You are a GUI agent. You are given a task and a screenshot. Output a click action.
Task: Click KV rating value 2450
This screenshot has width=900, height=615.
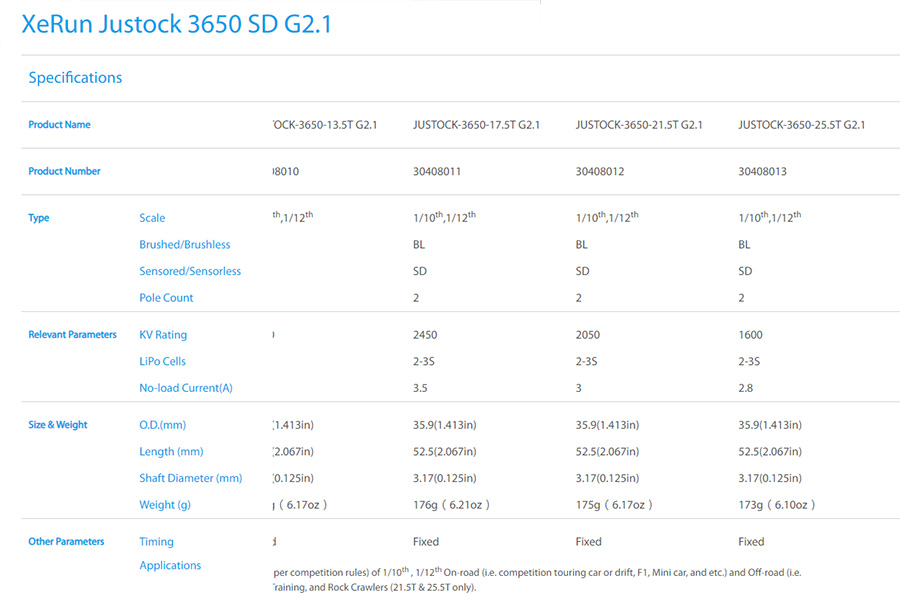425,335
